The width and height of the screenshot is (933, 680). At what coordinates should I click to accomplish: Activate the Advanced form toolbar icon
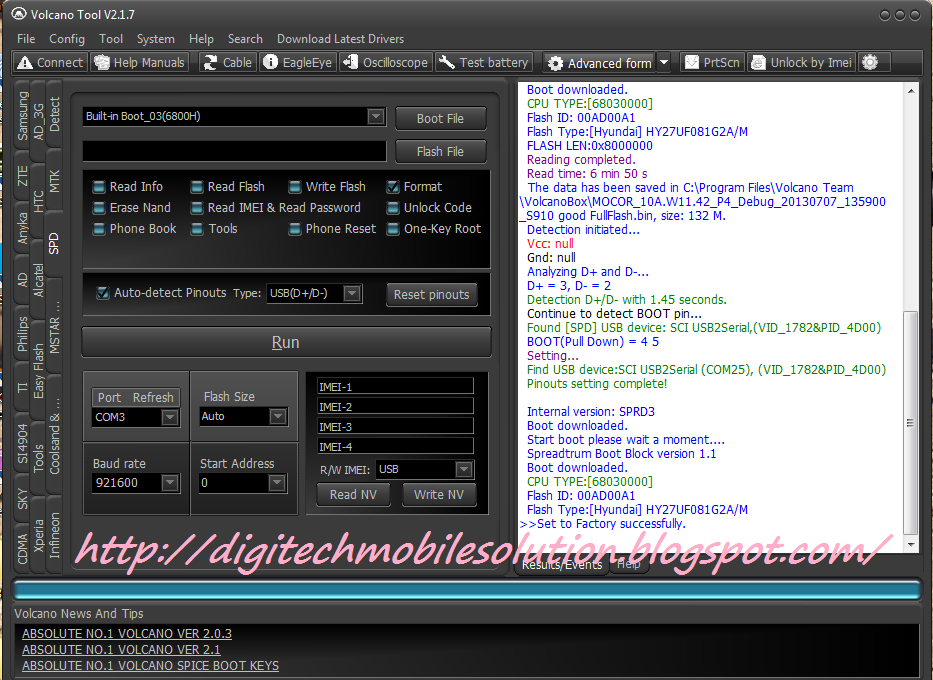[x=598, y=62]
